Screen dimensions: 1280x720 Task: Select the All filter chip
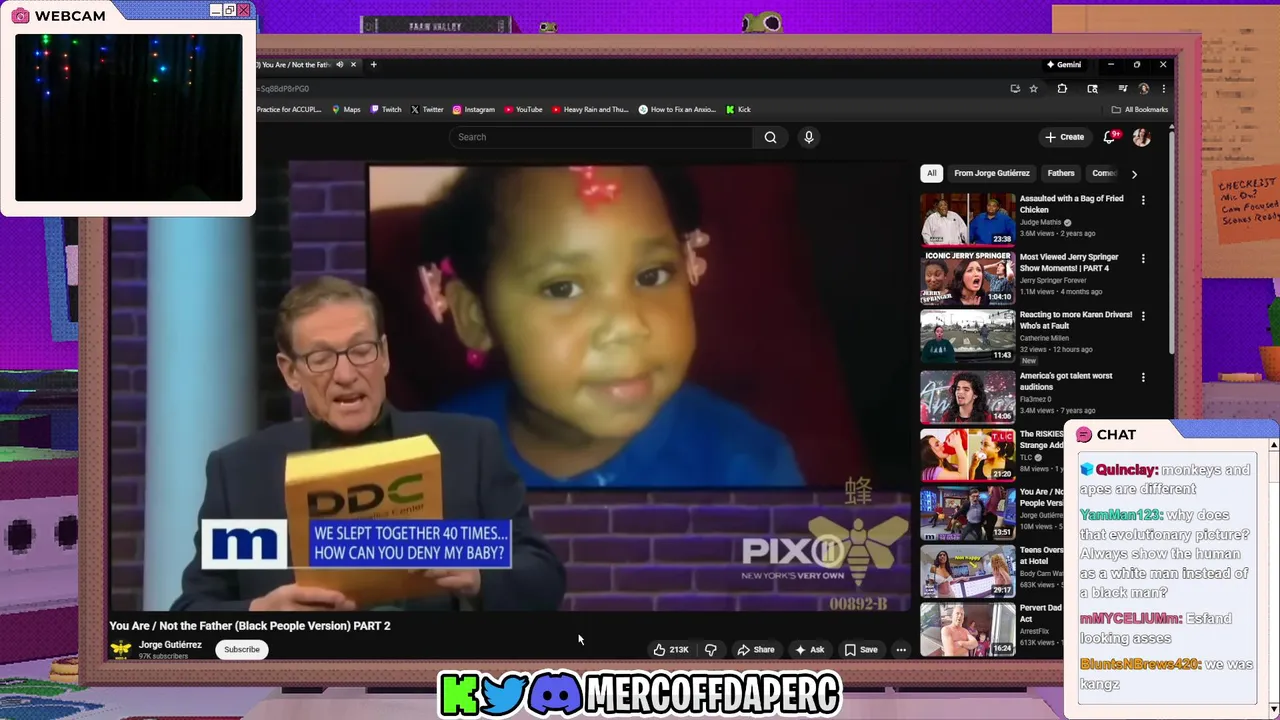pyautogui.click(x=931, y=173)
